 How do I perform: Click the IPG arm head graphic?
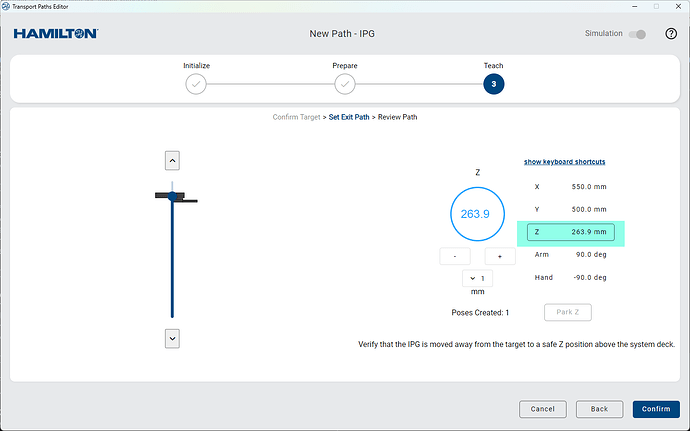point(173,197)
